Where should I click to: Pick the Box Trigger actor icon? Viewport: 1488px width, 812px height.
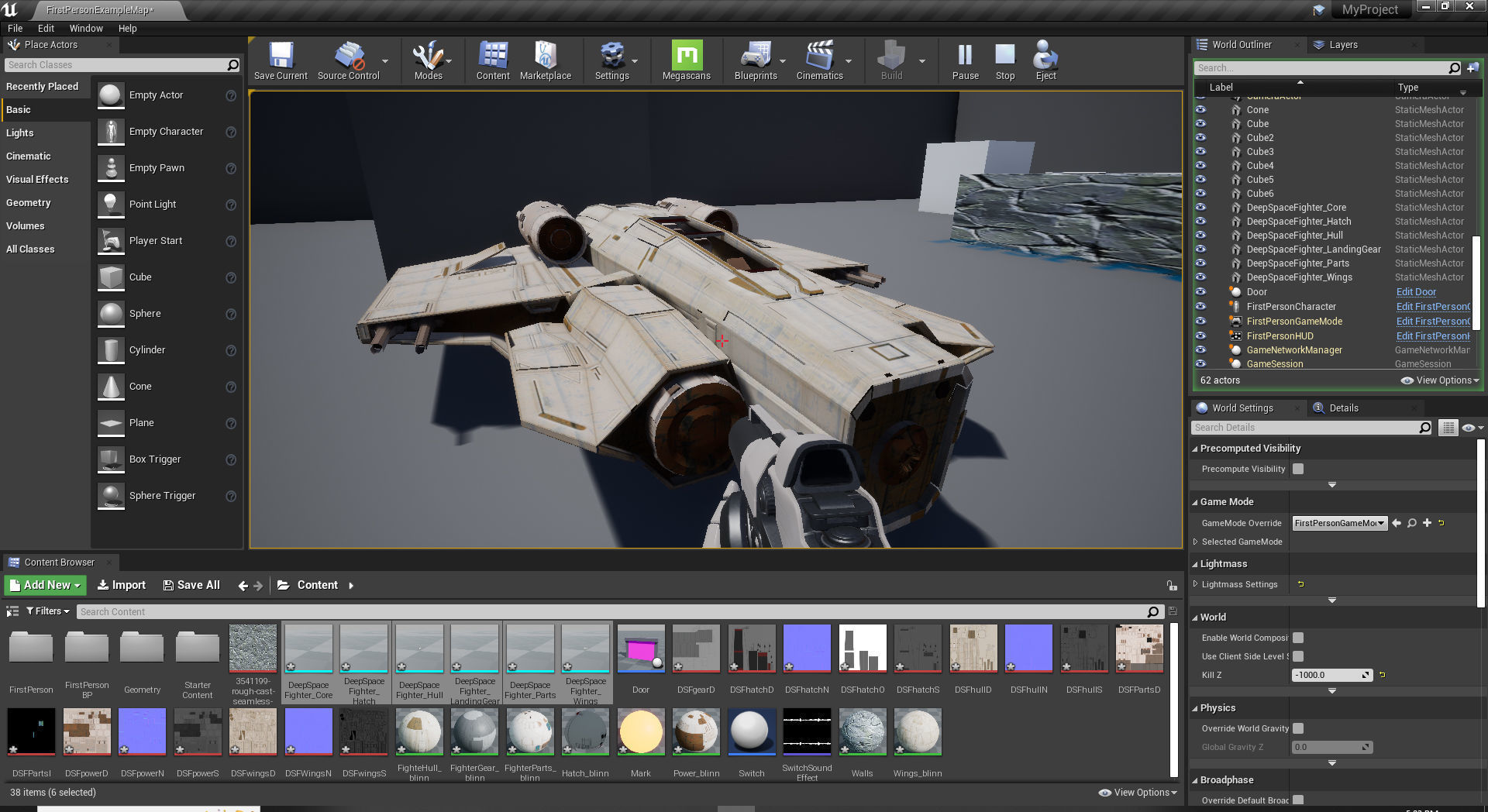(111, 459)
